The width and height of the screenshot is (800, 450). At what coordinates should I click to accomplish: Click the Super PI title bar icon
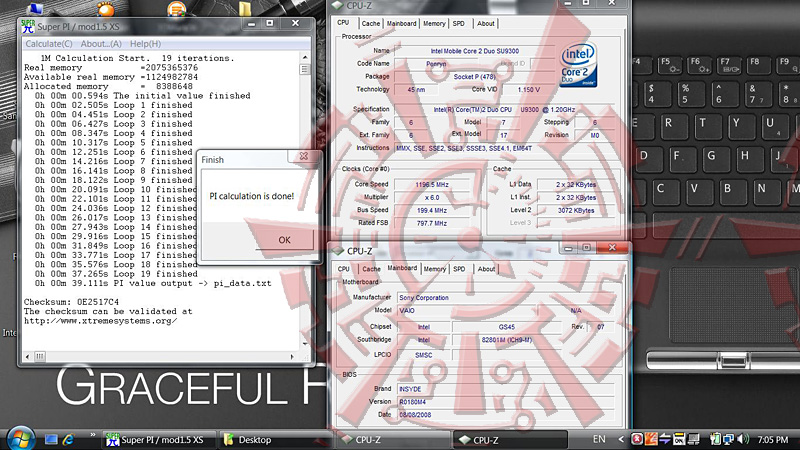[28, 26]
